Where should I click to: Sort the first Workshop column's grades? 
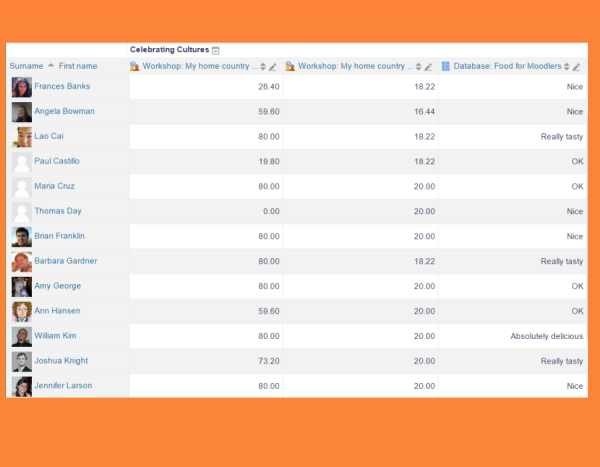pos(263,67)
